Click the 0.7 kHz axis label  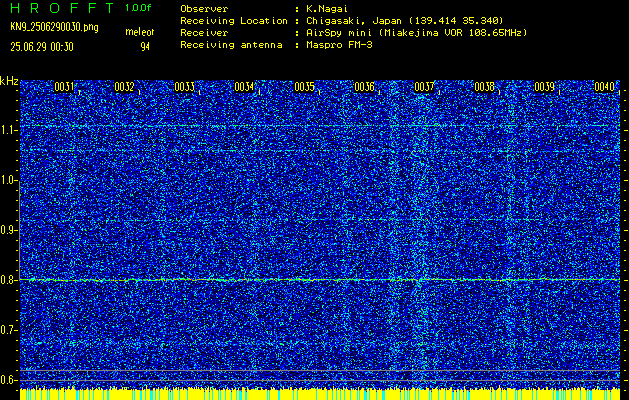point(8,330)
